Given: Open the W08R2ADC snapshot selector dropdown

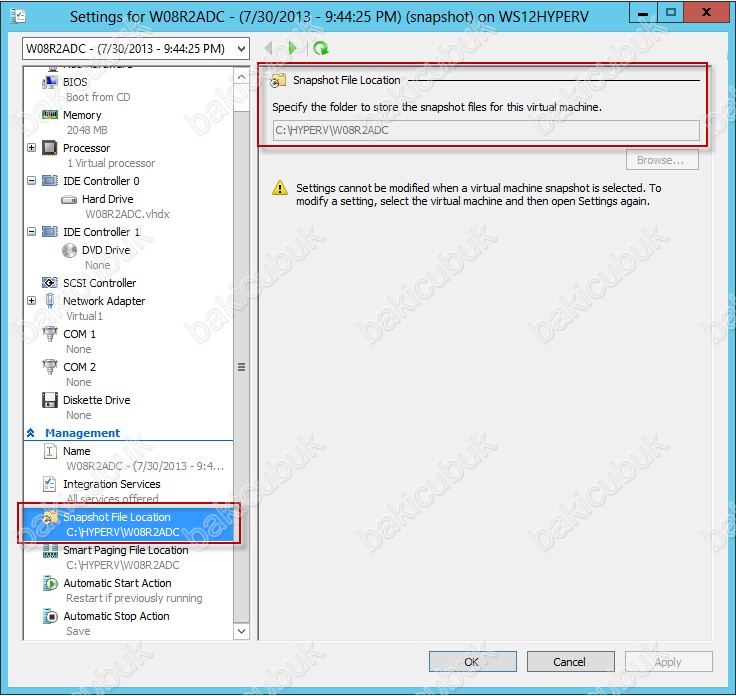Looking at the screenshot, I should (241, 48).
